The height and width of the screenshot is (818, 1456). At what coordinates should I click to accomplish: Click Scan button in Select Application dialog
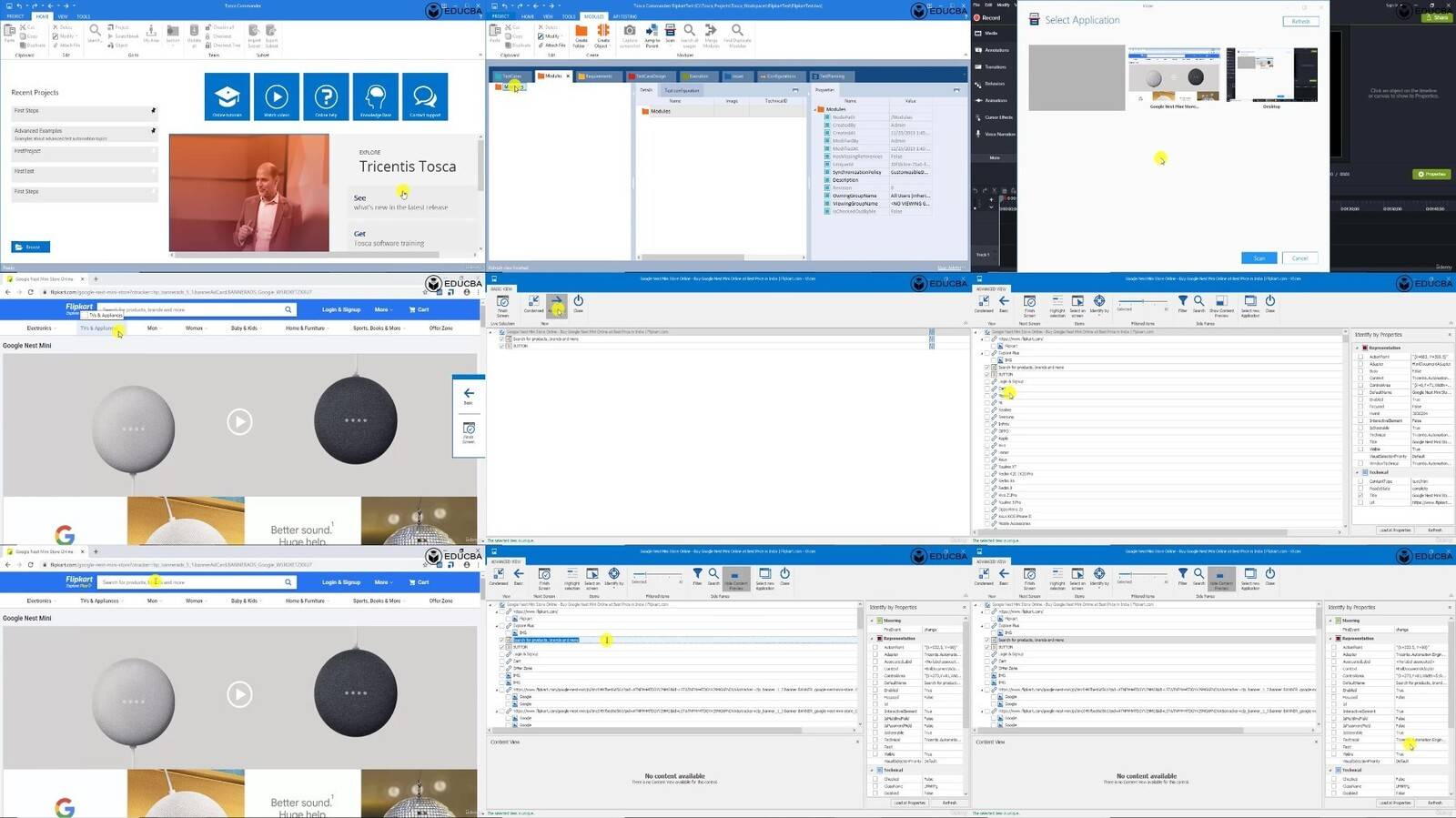coord(1259,258)
